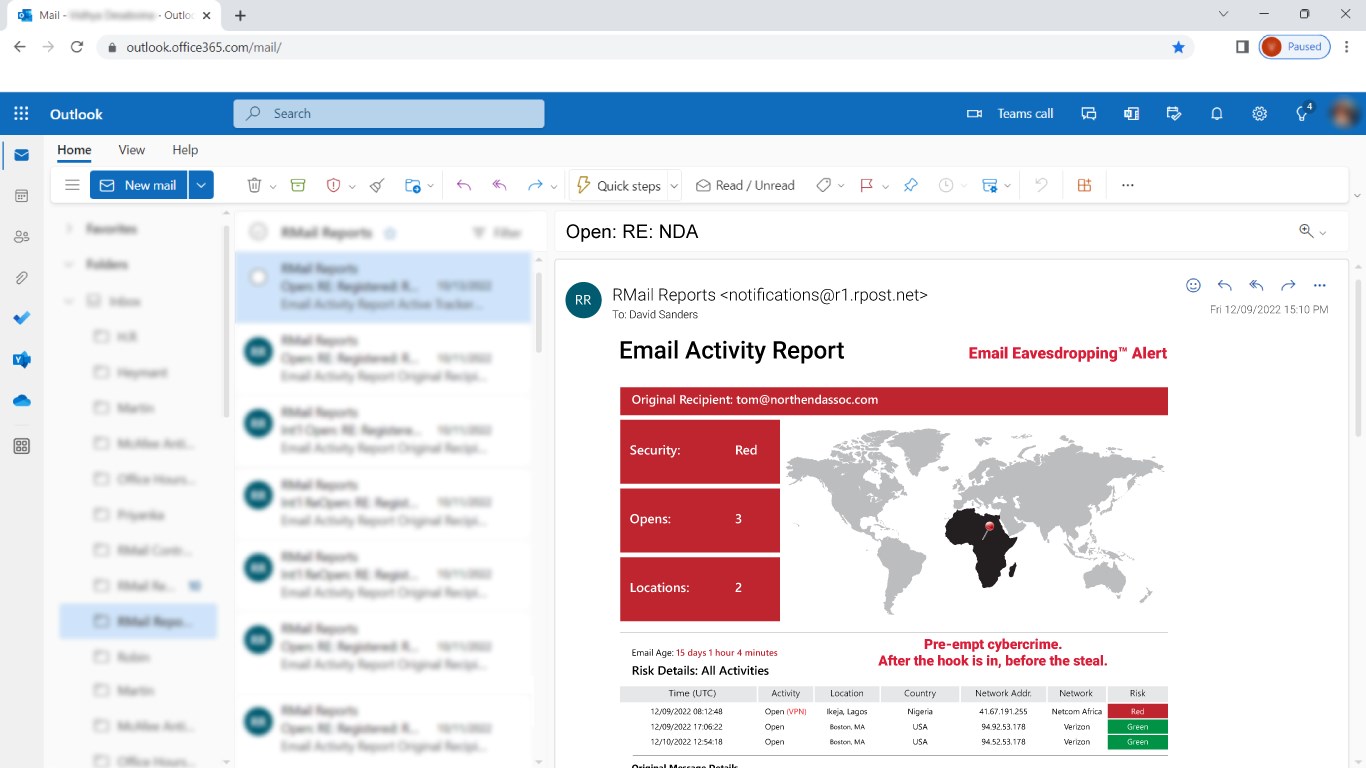Click the Rules icon in the ribbon
Viewport: 1366px width, 768px height.
click(x=990, y=185)
